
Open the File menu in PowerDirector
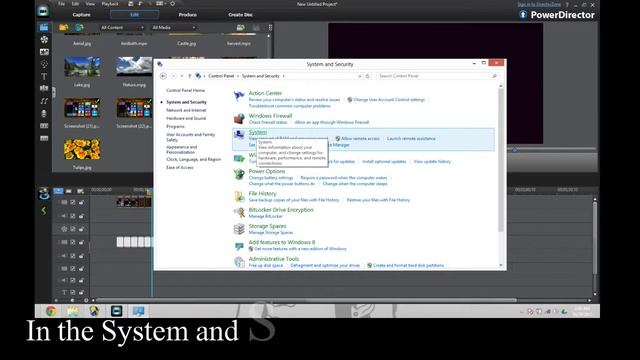point(61,4)
